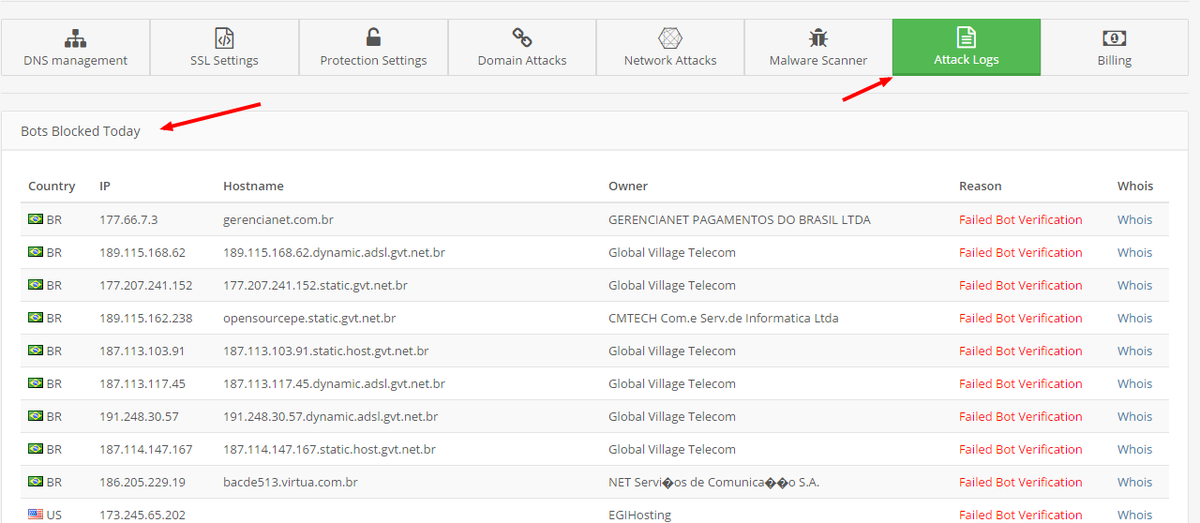
Task: Open Whois for IP 173.245.65.202
Action: (1135, 515)
